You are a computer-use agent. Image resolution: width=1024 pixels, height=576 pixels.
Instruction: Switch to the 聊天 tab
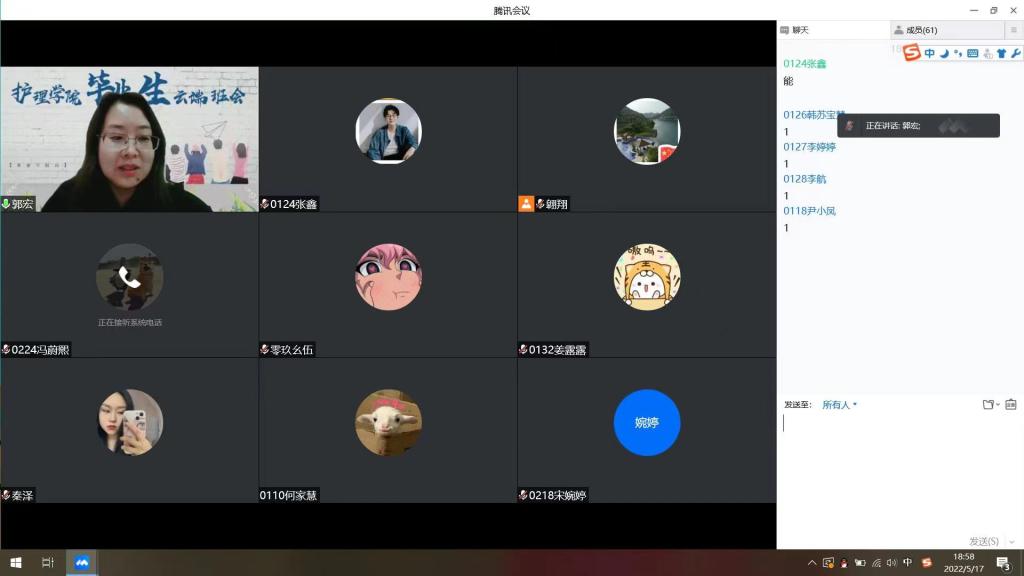point(796,30)
